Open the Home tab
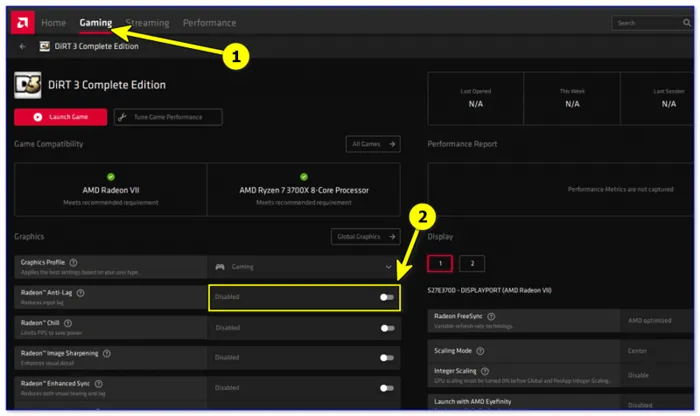The image size is (700, 416). tap(54, 23)
